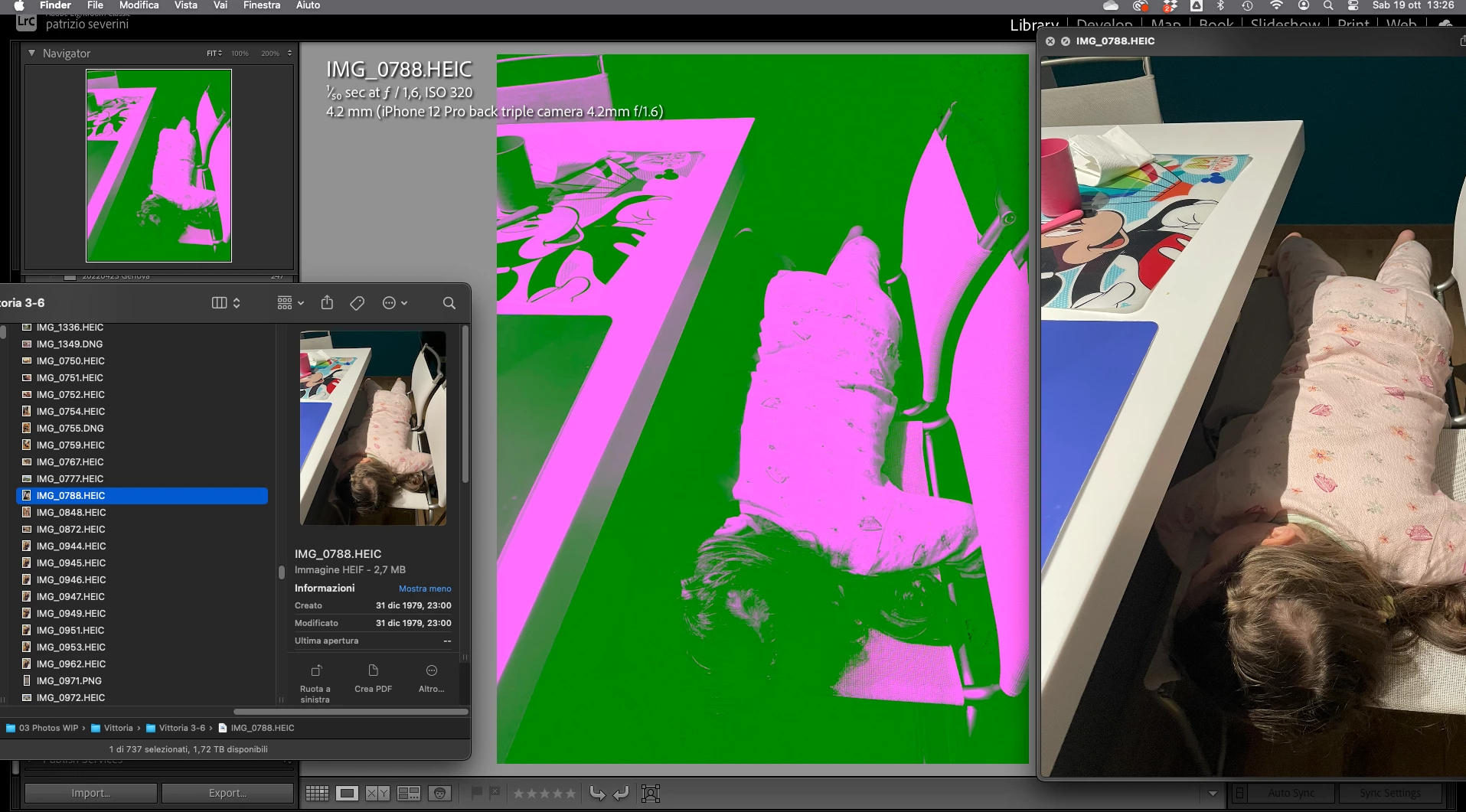Image resolution: width=1466 pixels, height=812 pixels.
Task: Open the Navigator FIT zoom dropdown
Action: click(214, 54)
